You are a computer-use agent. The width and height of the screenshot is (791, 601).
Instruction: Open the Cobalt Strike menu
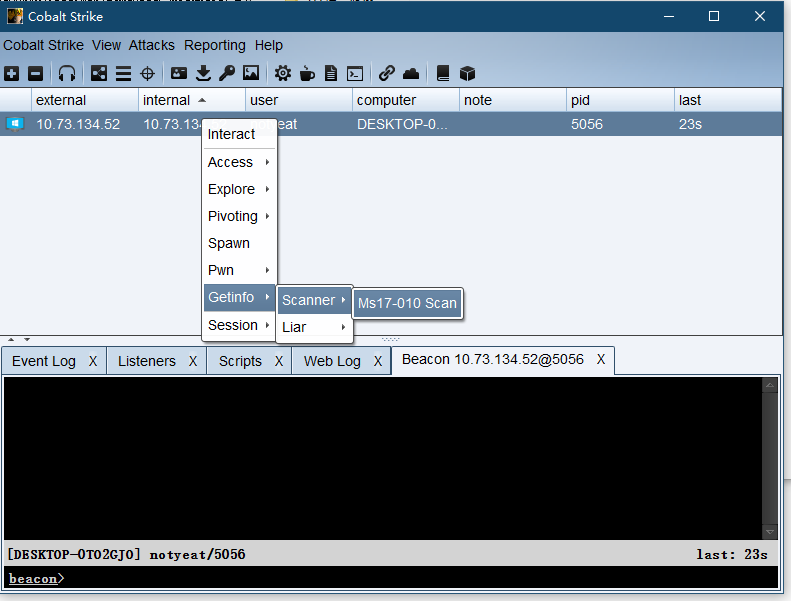43,45
